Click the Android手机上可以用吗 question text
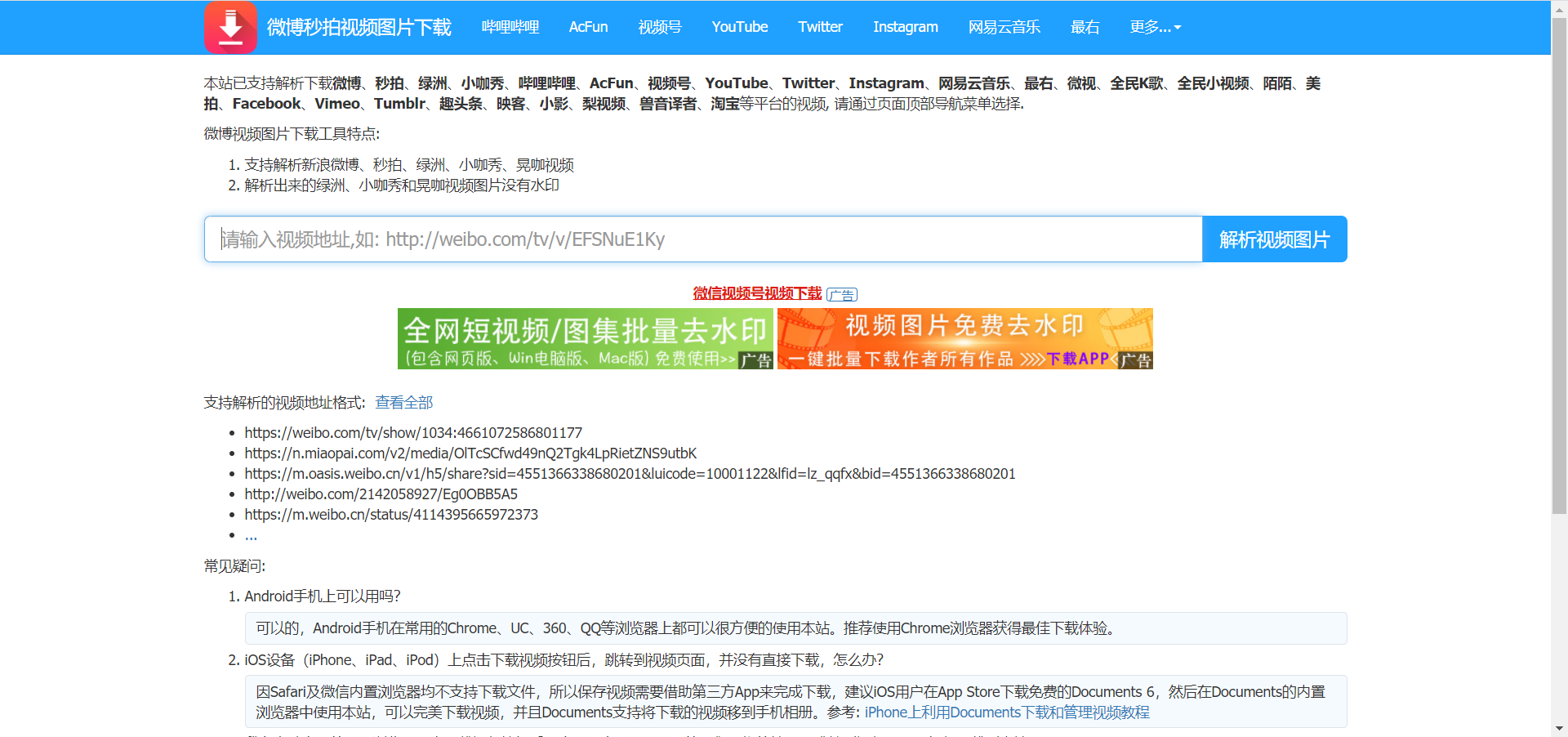Viewport: 1568px width, 737px height. tap(323, 596)
